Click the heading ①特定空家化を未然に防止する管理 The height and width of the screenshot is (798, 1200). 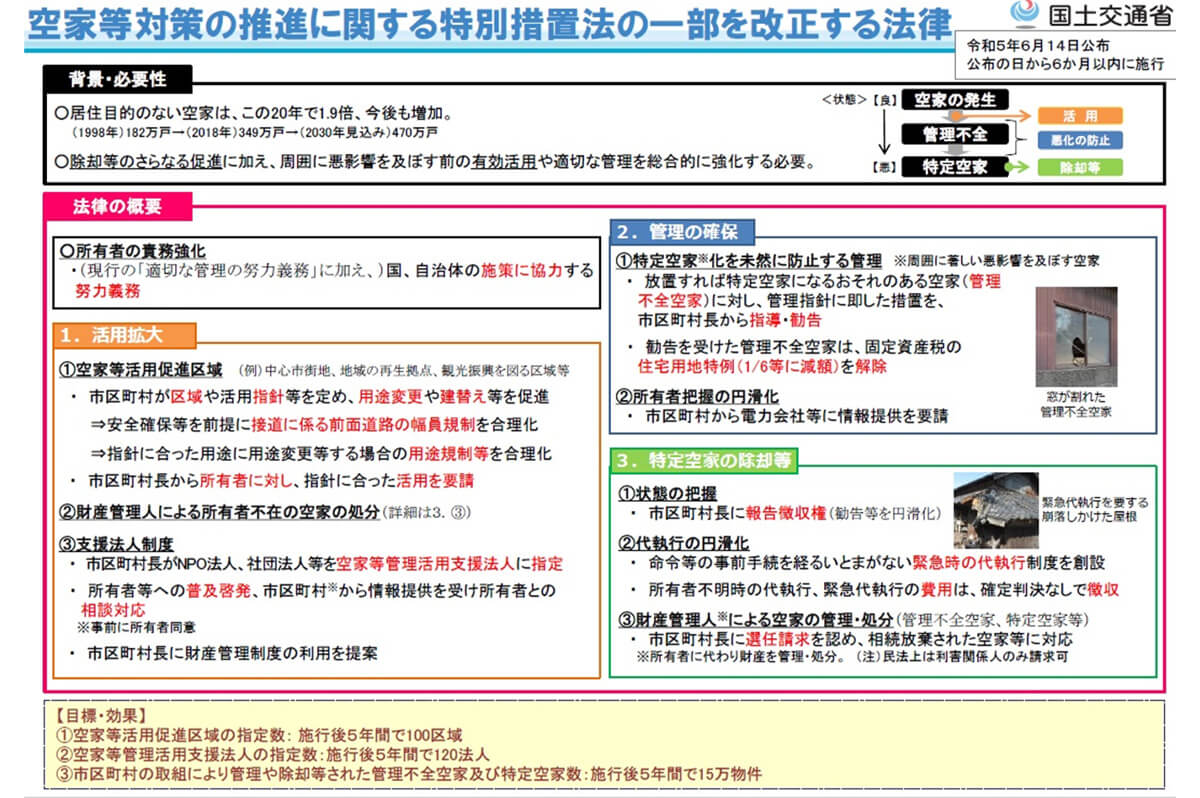tap(750, 261)
